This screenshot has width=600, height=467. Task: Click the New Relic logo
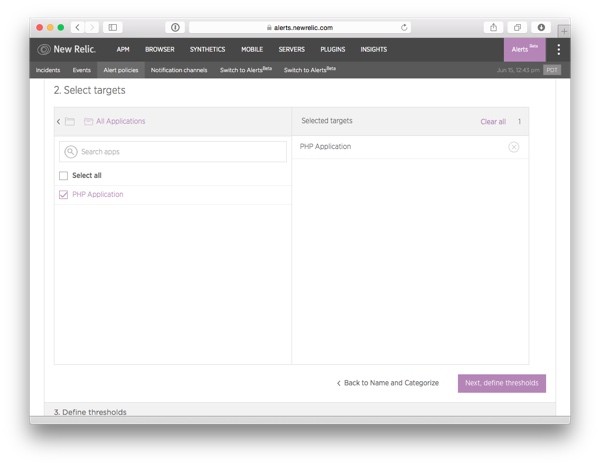66,49
